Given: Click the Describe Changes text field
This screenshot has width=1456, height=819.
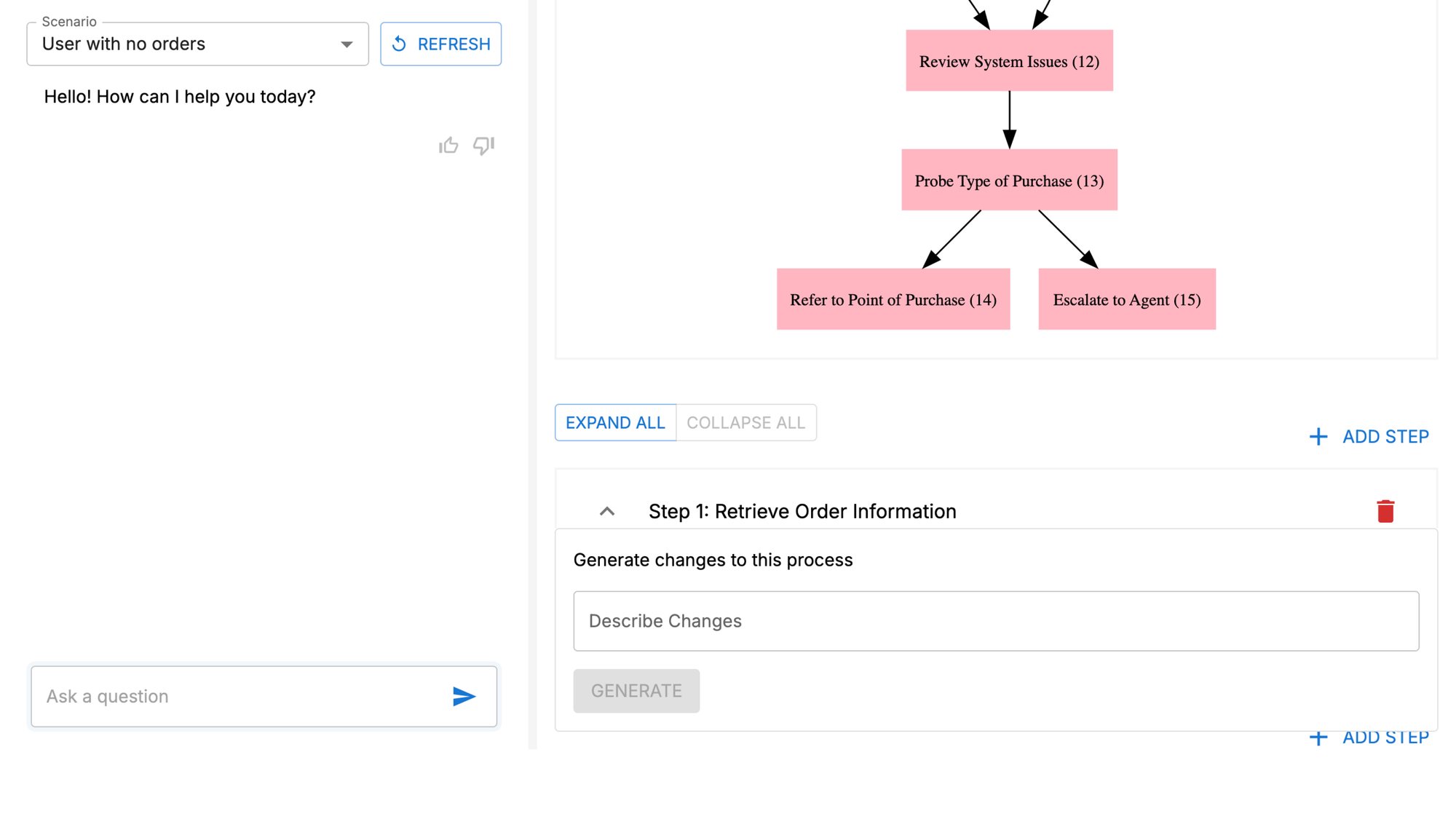Looking at the screenshot, I should click(996, 621).
